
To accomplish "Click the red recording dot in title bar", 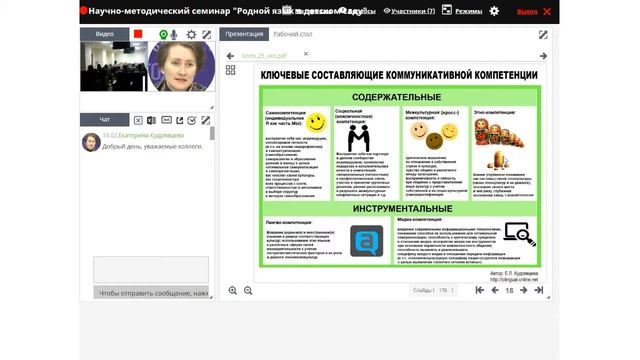I will tap(84, 11).
